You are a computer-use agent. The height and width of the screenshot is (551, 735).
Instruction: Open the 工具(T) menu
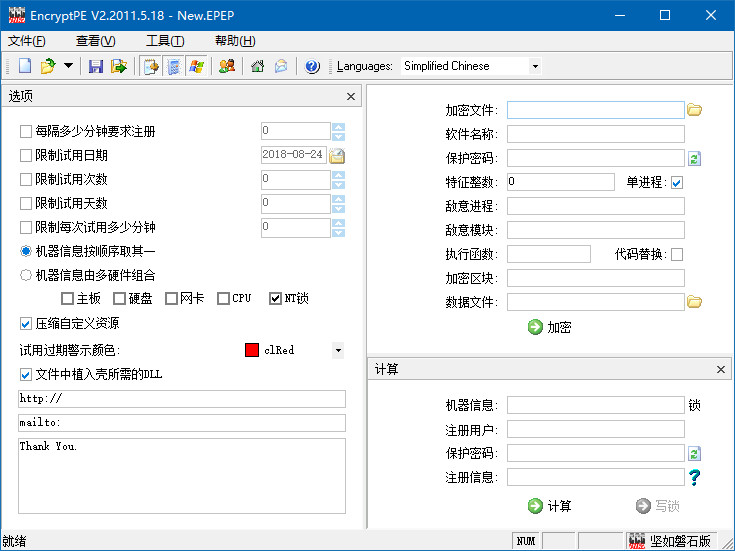tap(165, 41)
